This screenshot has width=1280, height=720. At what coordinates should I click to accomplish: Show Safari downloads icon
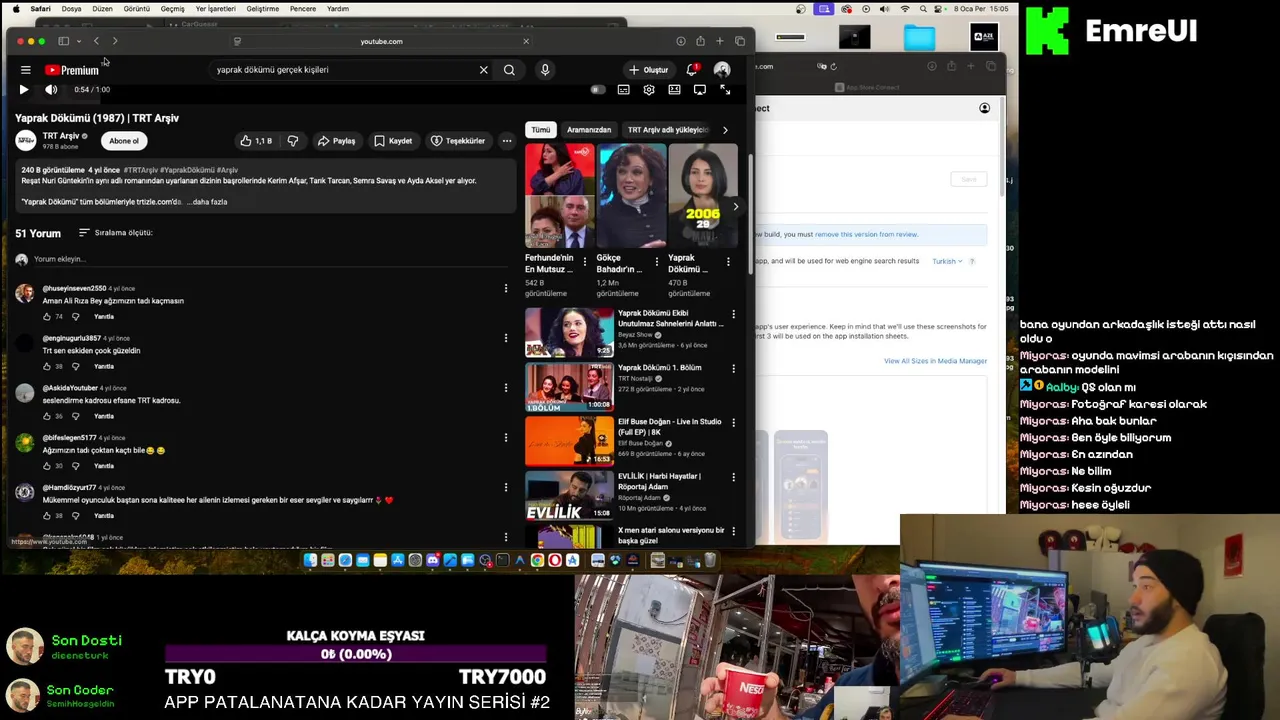click(x=680, y=41)
